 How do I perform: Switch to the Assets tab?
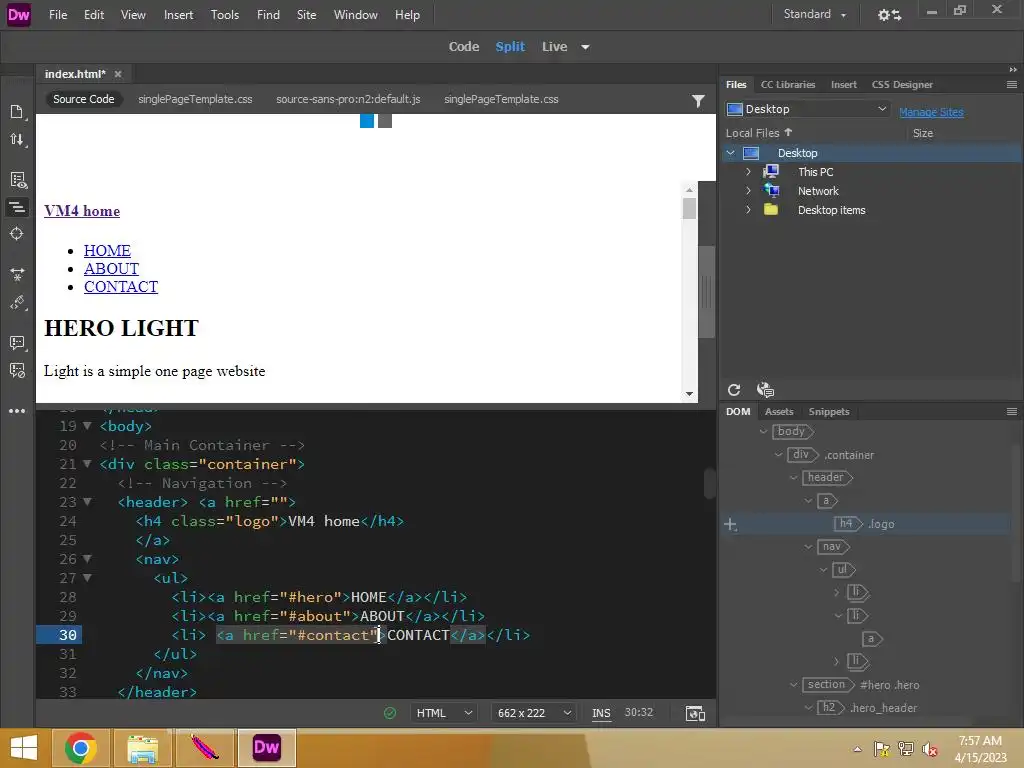pos(779,411)
